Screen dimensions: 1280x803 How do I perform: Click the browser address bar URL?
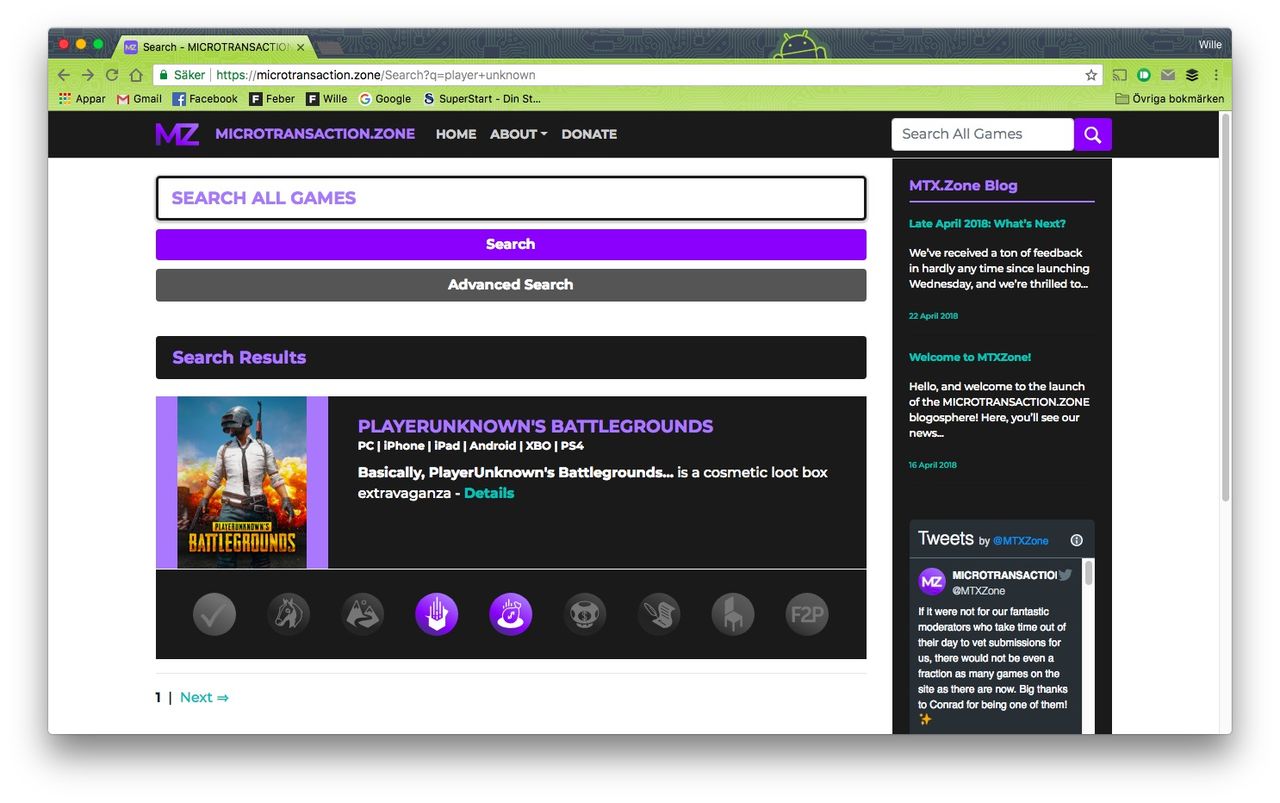coord(376,75)
